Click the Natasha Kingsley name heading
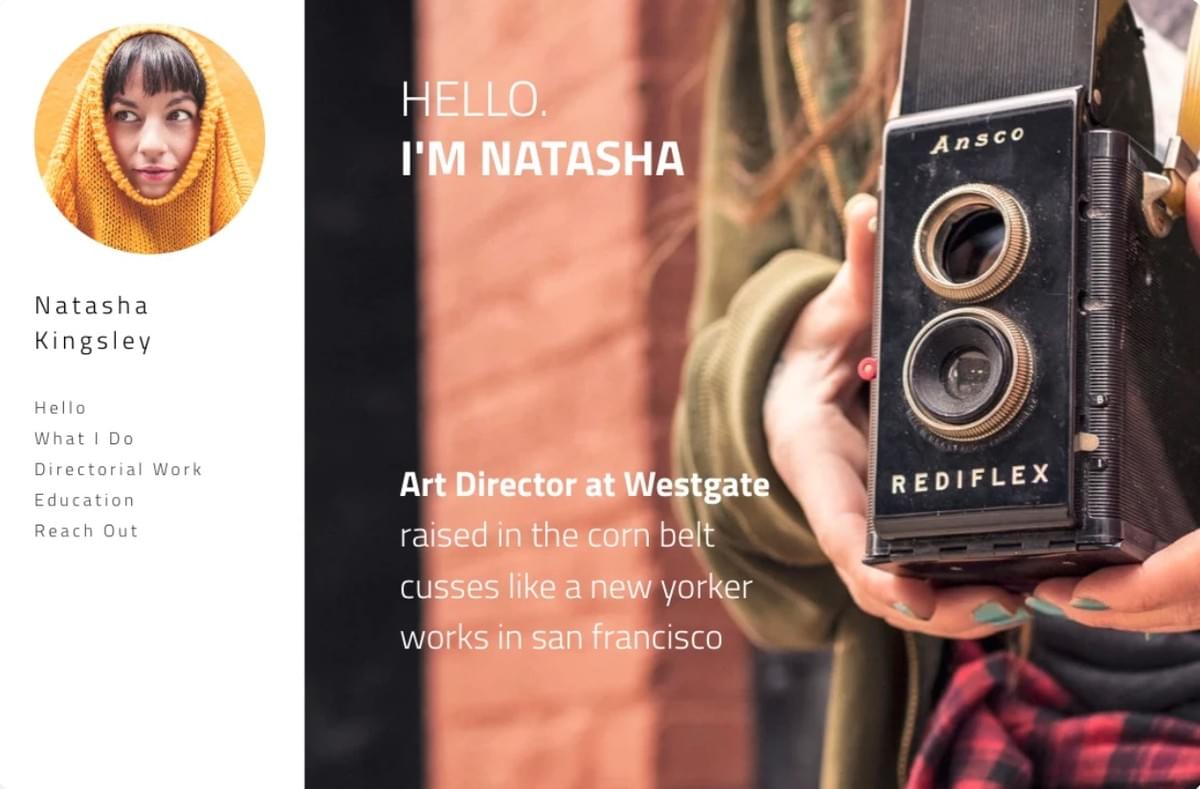The image size is (1200, 789). 93,323
